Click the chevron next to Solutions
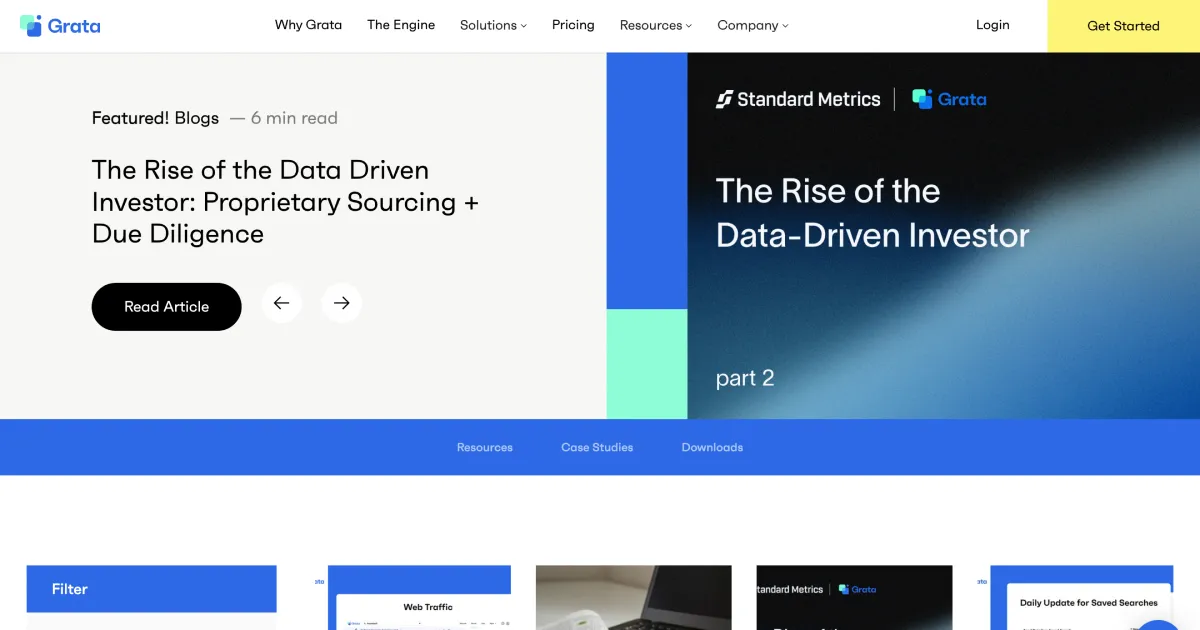Viewport: 1200px width, 630px height. (x=524, y=25)
